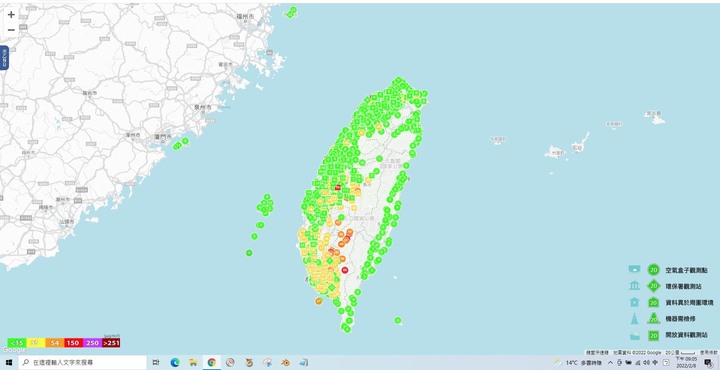The image size is (720, 370).
Task: Open Windows Start menu
Action: (9, 363)
